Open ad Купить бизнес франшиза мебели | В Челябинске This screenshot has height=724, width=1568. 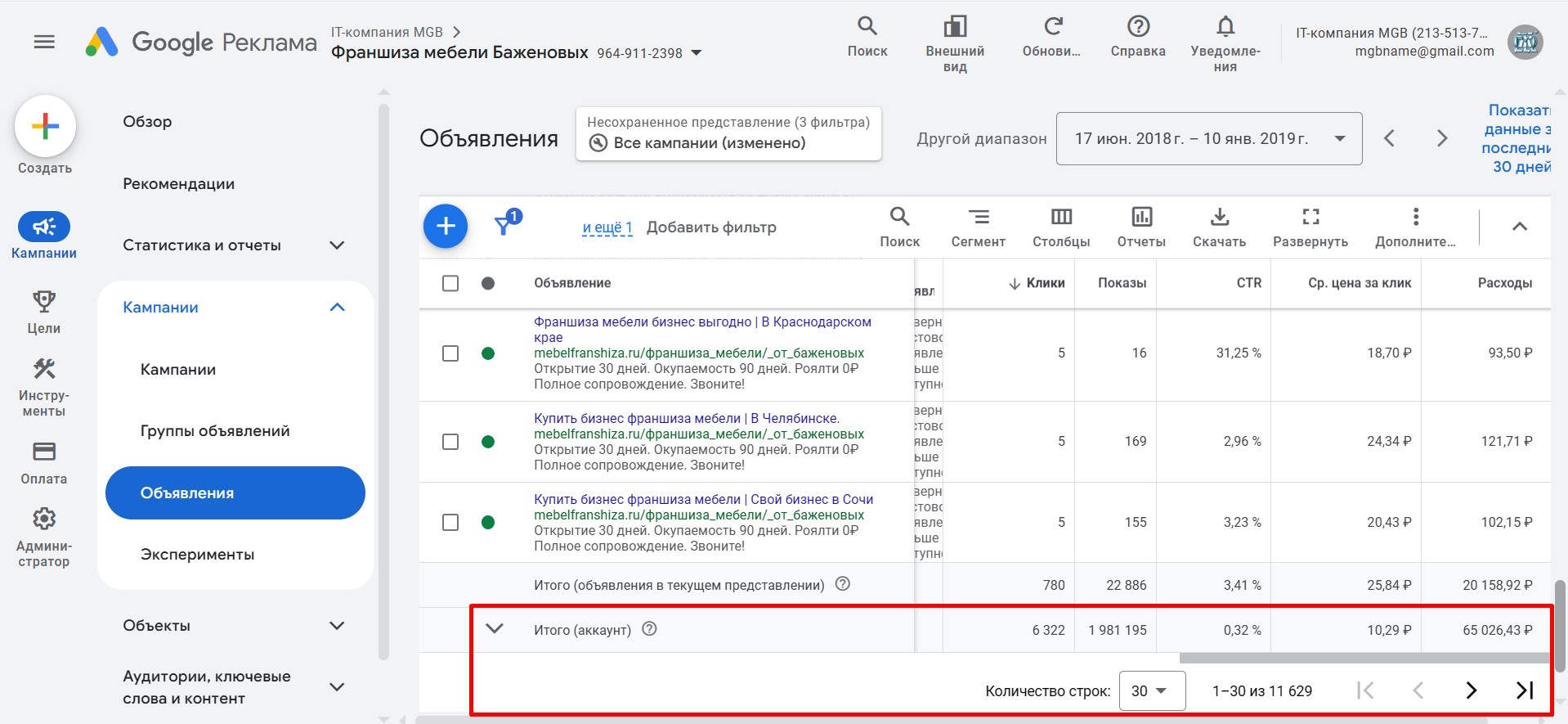[687, 418]
